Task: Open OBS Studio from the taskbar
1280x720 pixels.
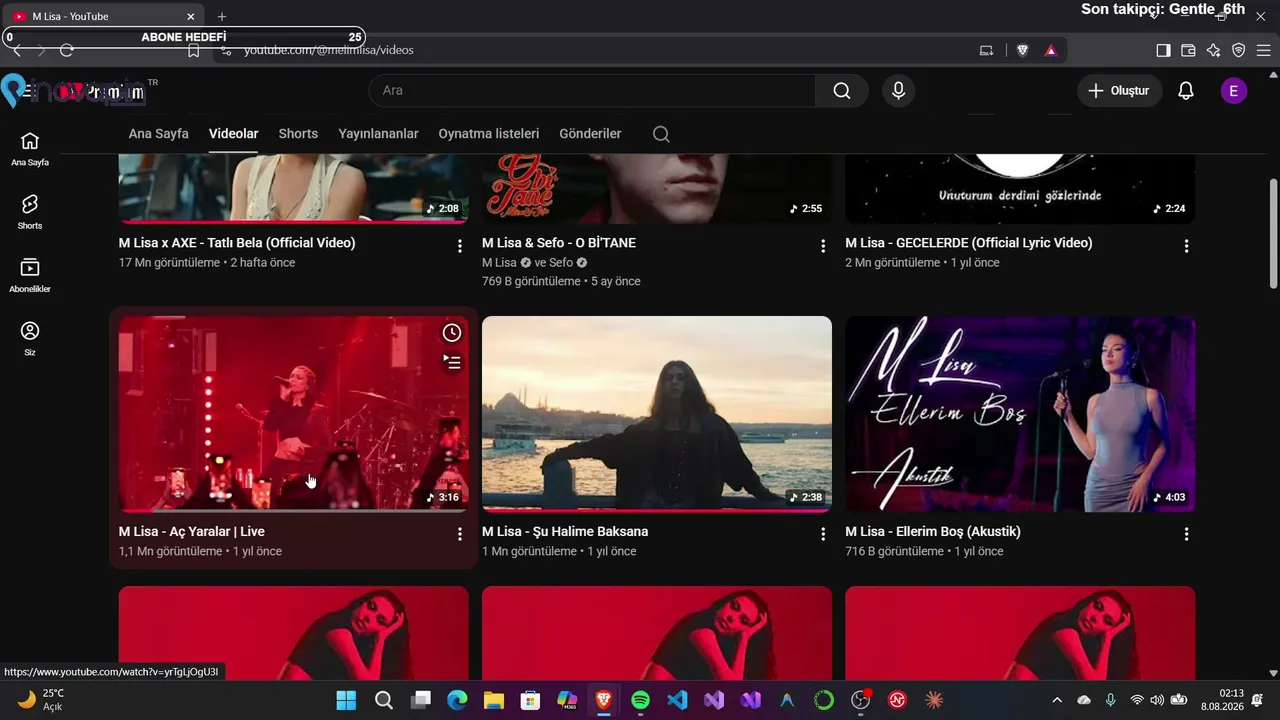Action: (x=861, y=700)
